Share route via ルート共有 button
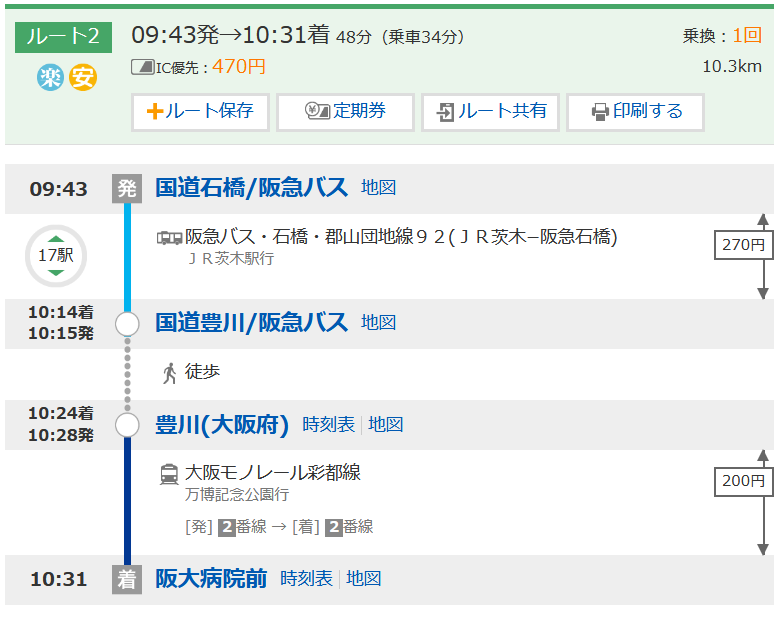This screenshot has height=625, width=779. (x=491, y=112)
